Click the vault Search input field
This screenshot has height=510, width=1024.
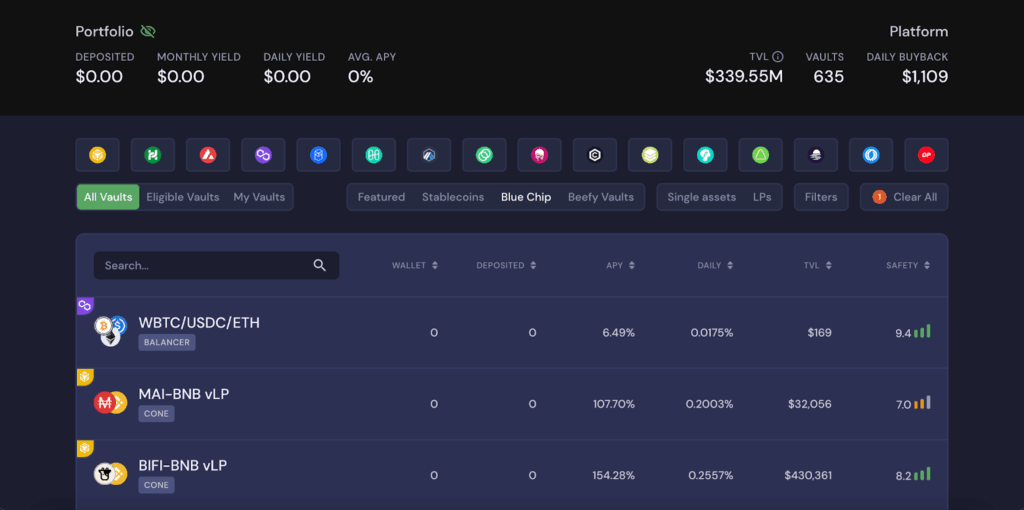(x=205, y=265)
